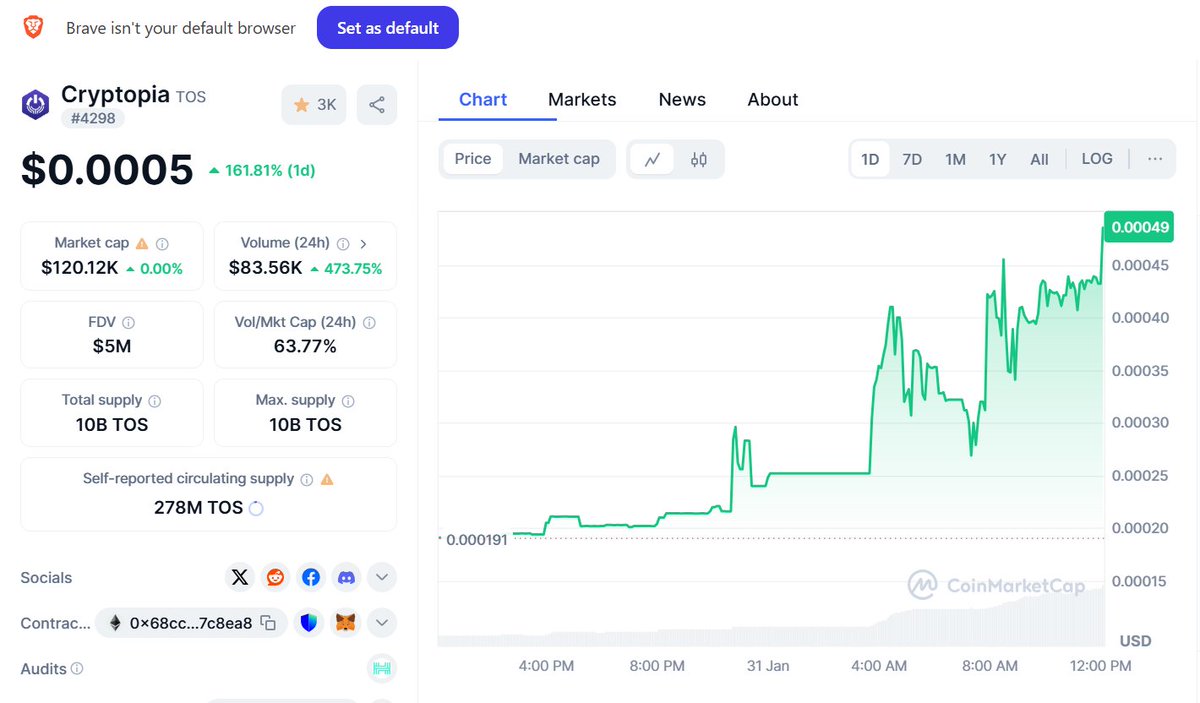Screen dimensions: 1200x703
Task: Click the share icon button
Action: pos(377,104)
